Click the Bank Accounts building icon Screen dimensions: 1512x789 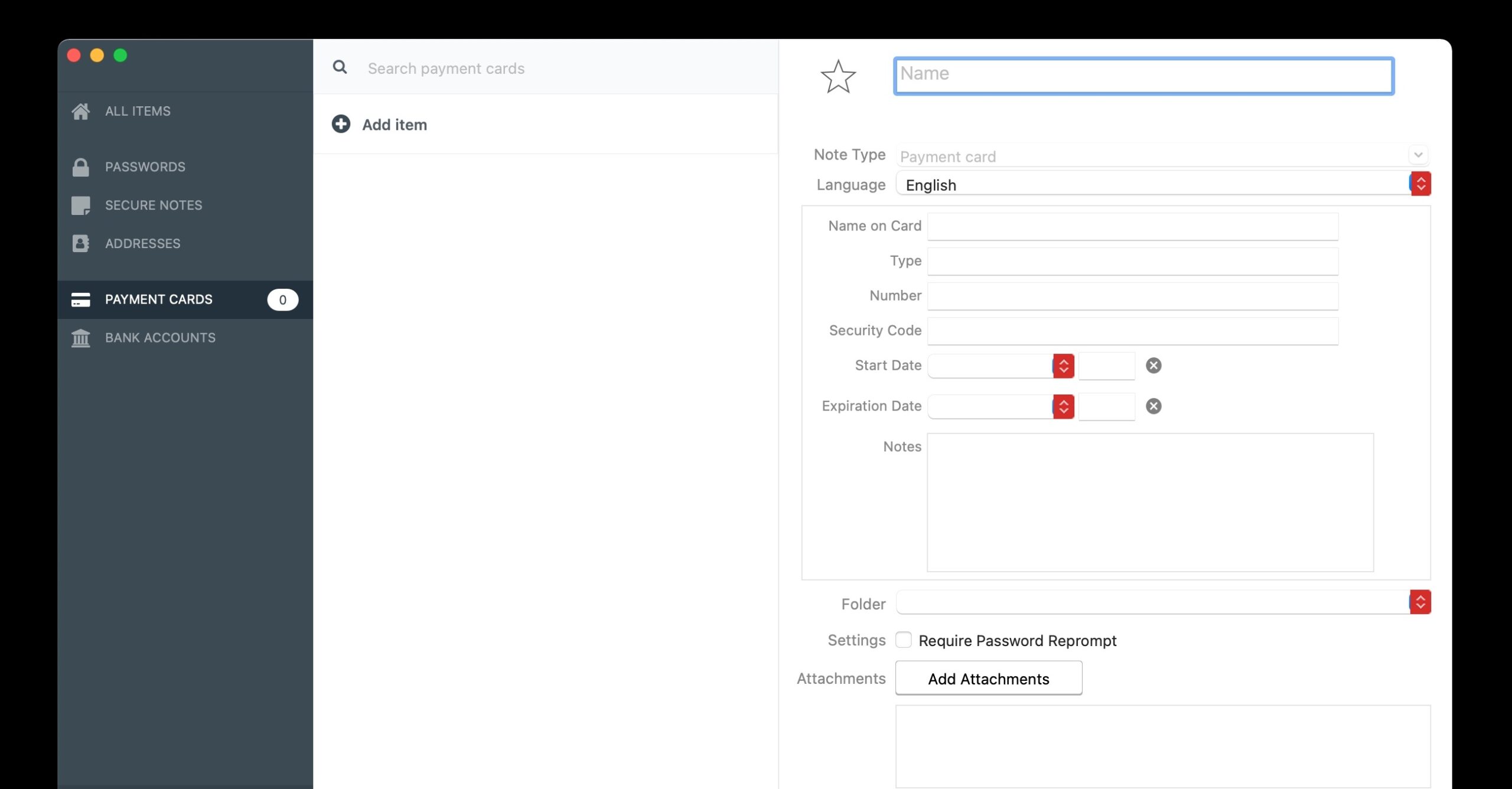[81, 338]
